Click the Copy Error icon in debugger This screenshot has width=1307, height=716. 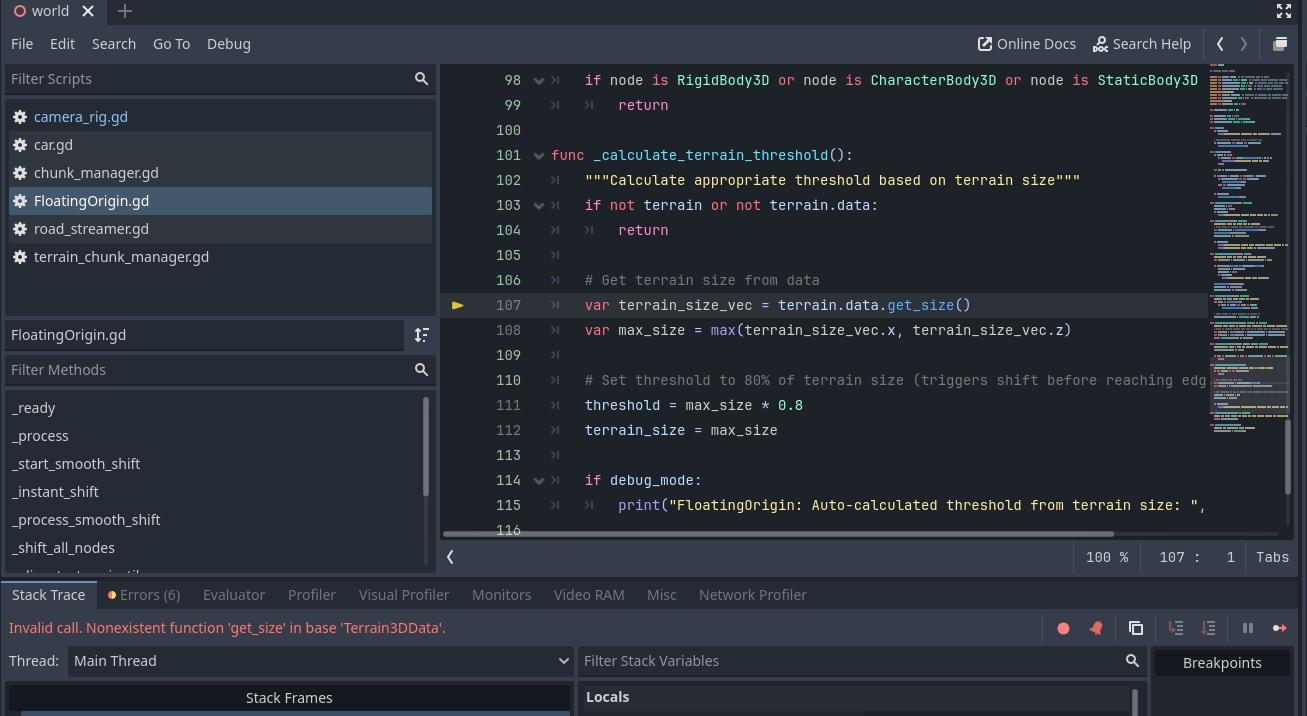1136,628
